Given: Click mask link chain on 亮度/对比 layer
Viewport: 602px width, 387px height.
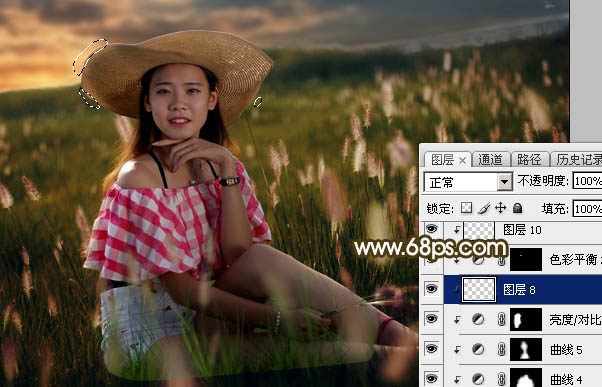Looking at the screenshot, I should coord(501,319).
